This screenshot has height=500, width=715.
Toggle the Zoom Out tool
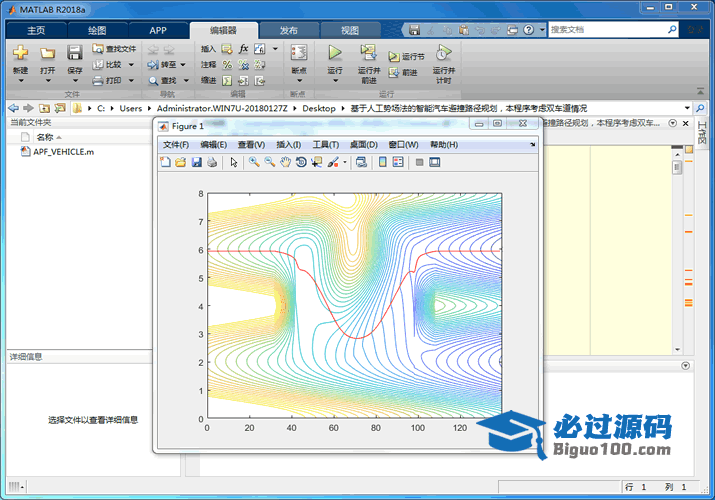coord(269,162)
